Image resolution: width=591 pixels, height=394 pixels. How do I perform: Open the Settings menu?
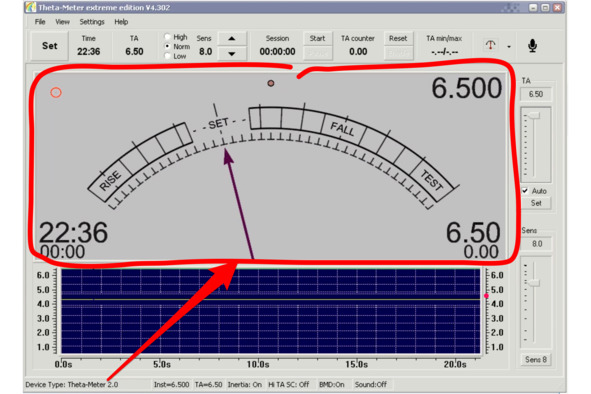click(x=92, y=22)
